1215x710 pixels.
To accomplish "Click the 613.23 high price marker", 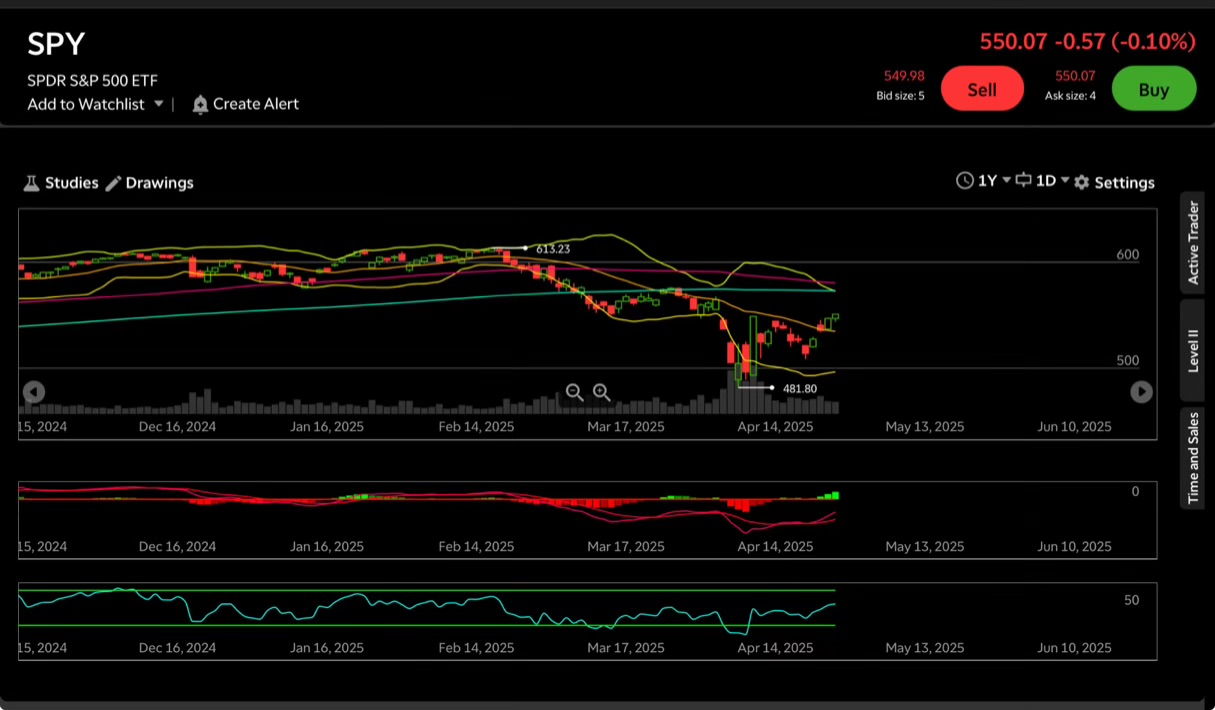I will [x=552, y=249].
